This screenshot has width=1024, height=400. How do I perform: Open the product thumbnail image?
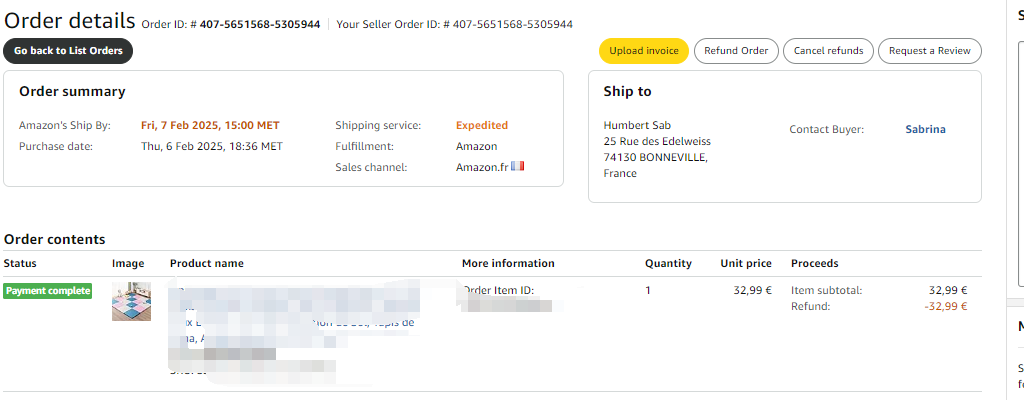tap(131, 302)
